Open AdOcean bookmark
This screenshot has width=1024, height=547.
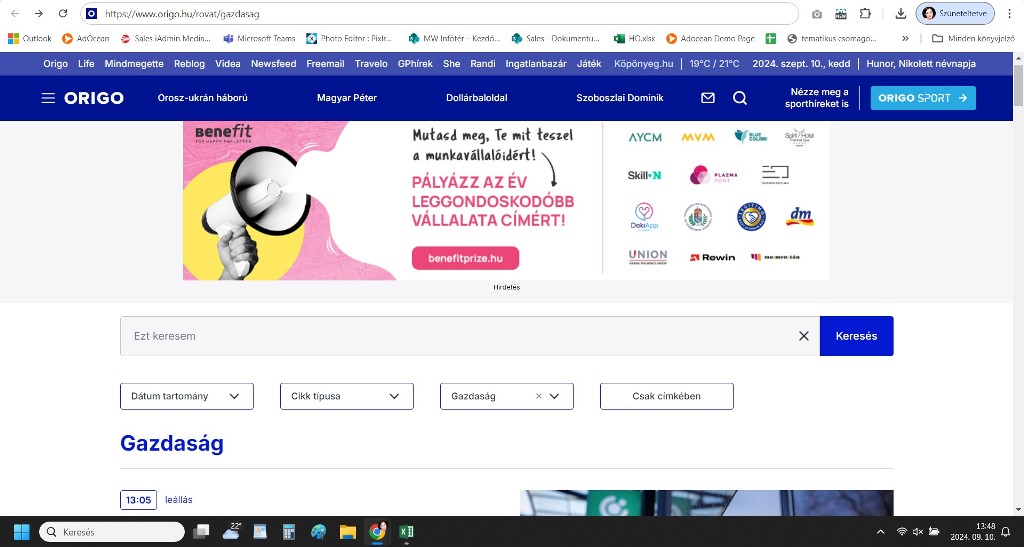tap(86, 39)
